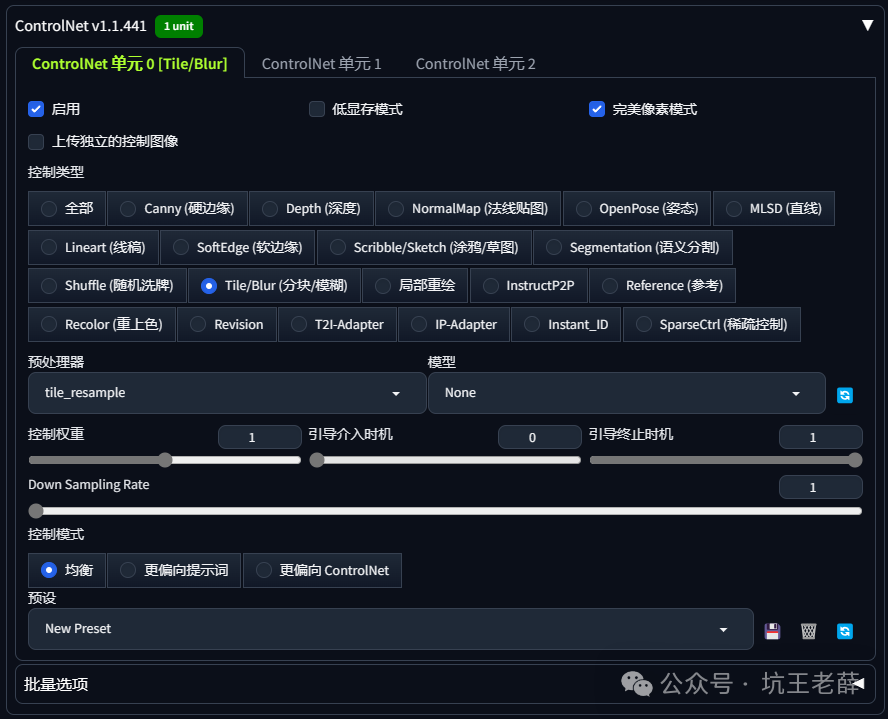The width and height of the screenshot is (888, 719).
Task: Check 上传独立的控制图像 option
Action: pos(36,142)
